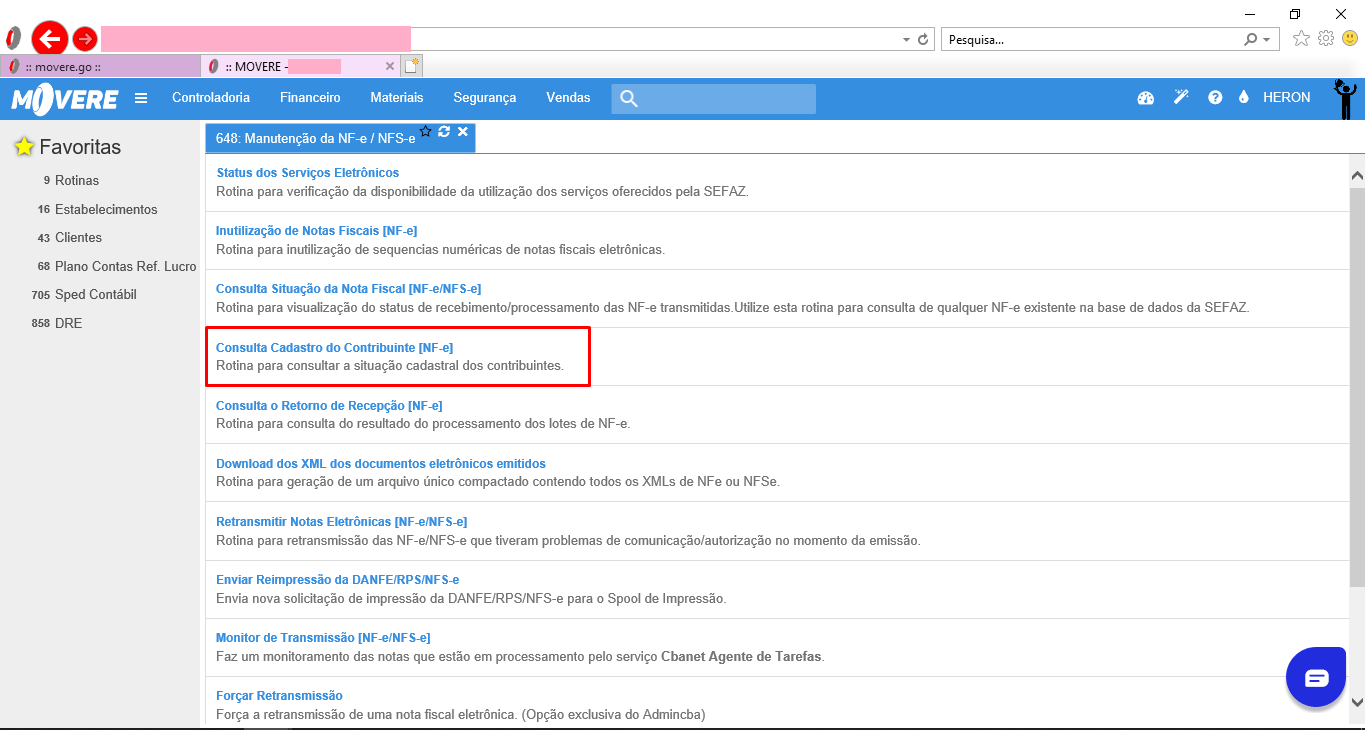Open help via the question mark icon
The image size is (1365, 730).
1215,98
